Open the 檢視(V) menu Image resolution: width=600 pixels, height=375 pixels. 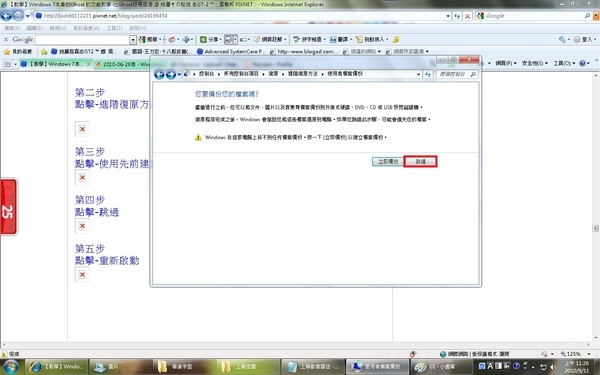(x=57, y=28)
